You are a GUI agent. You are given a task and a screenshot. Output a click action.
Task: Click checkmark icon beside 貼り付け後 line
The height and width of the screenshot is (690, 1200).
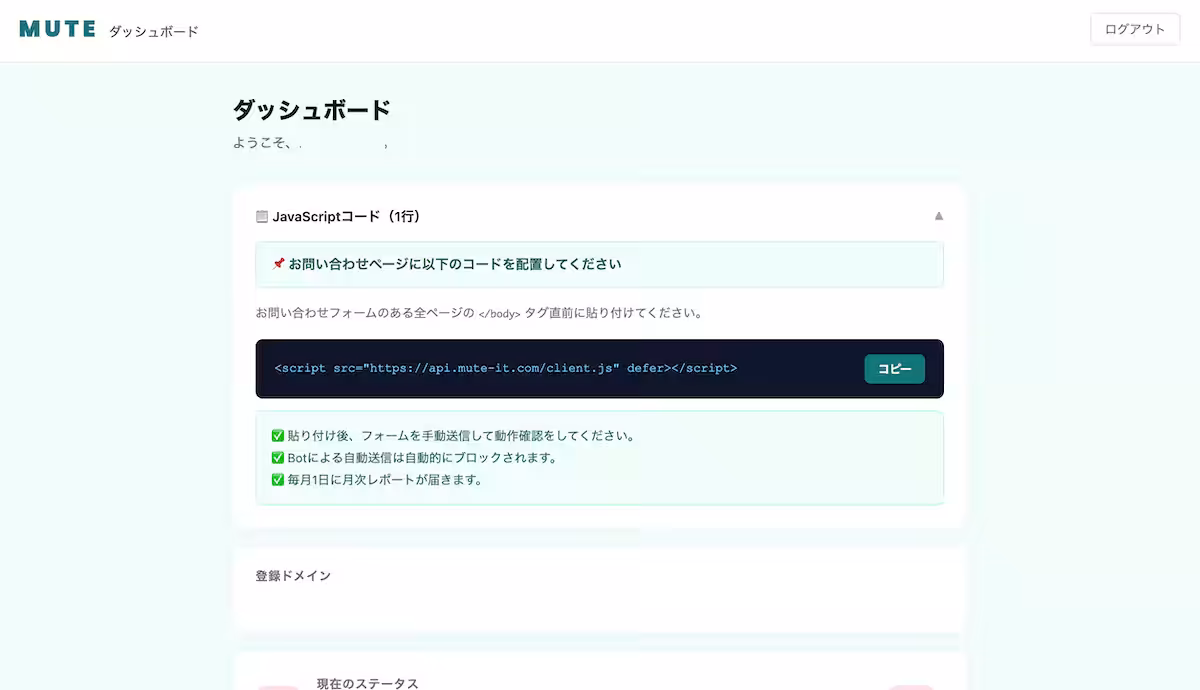278,436
